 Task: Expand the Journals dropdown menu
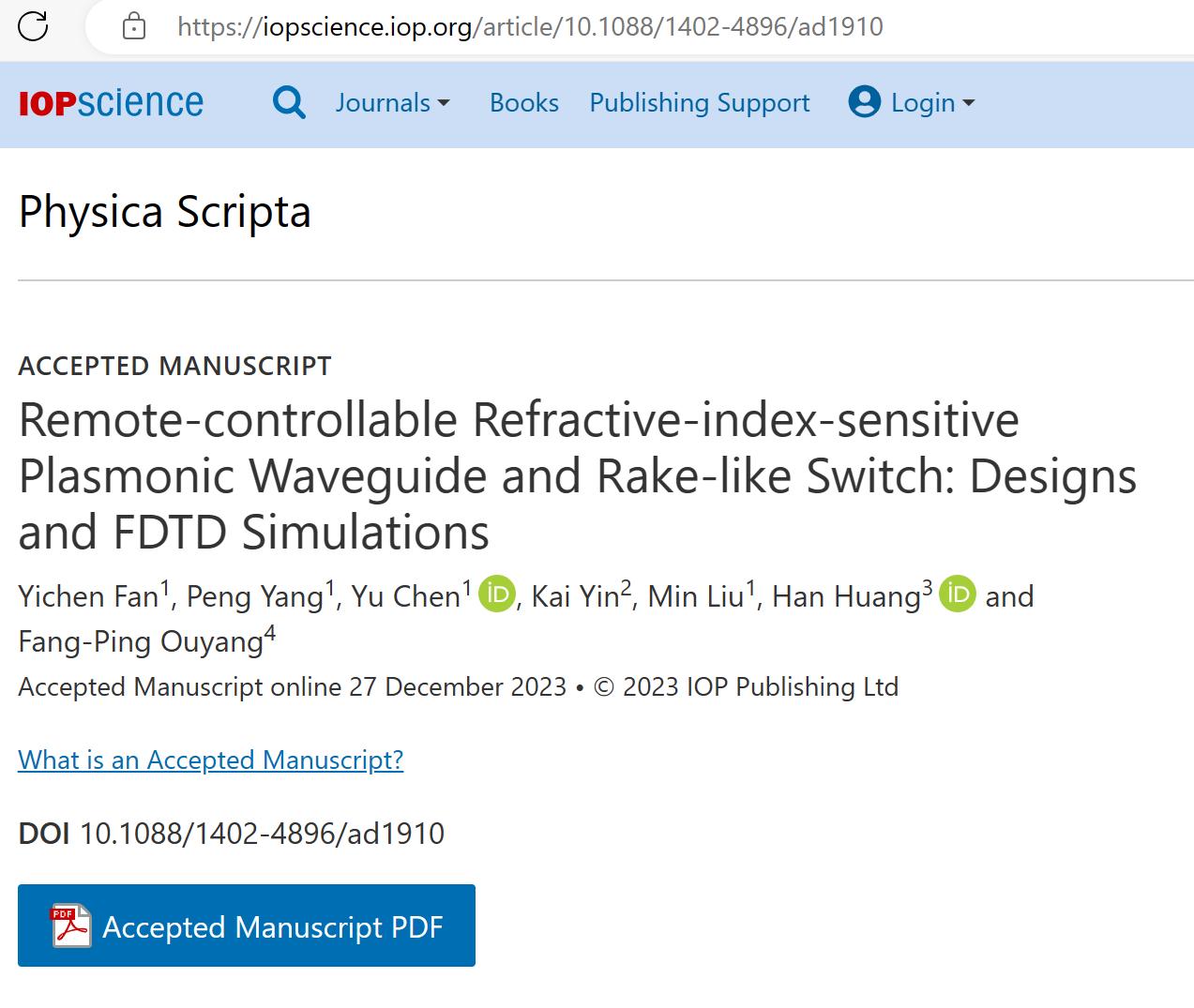coord(392,103)
